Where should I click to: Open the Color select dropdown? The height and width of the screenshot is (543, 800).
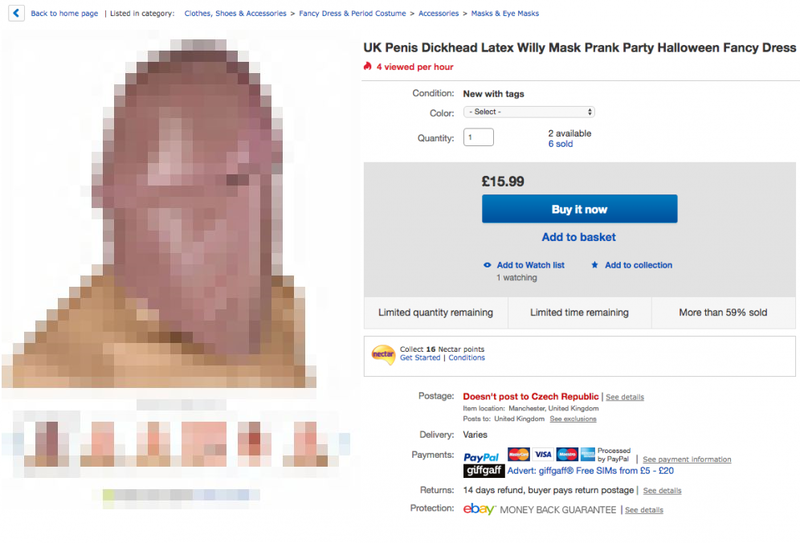528,112
